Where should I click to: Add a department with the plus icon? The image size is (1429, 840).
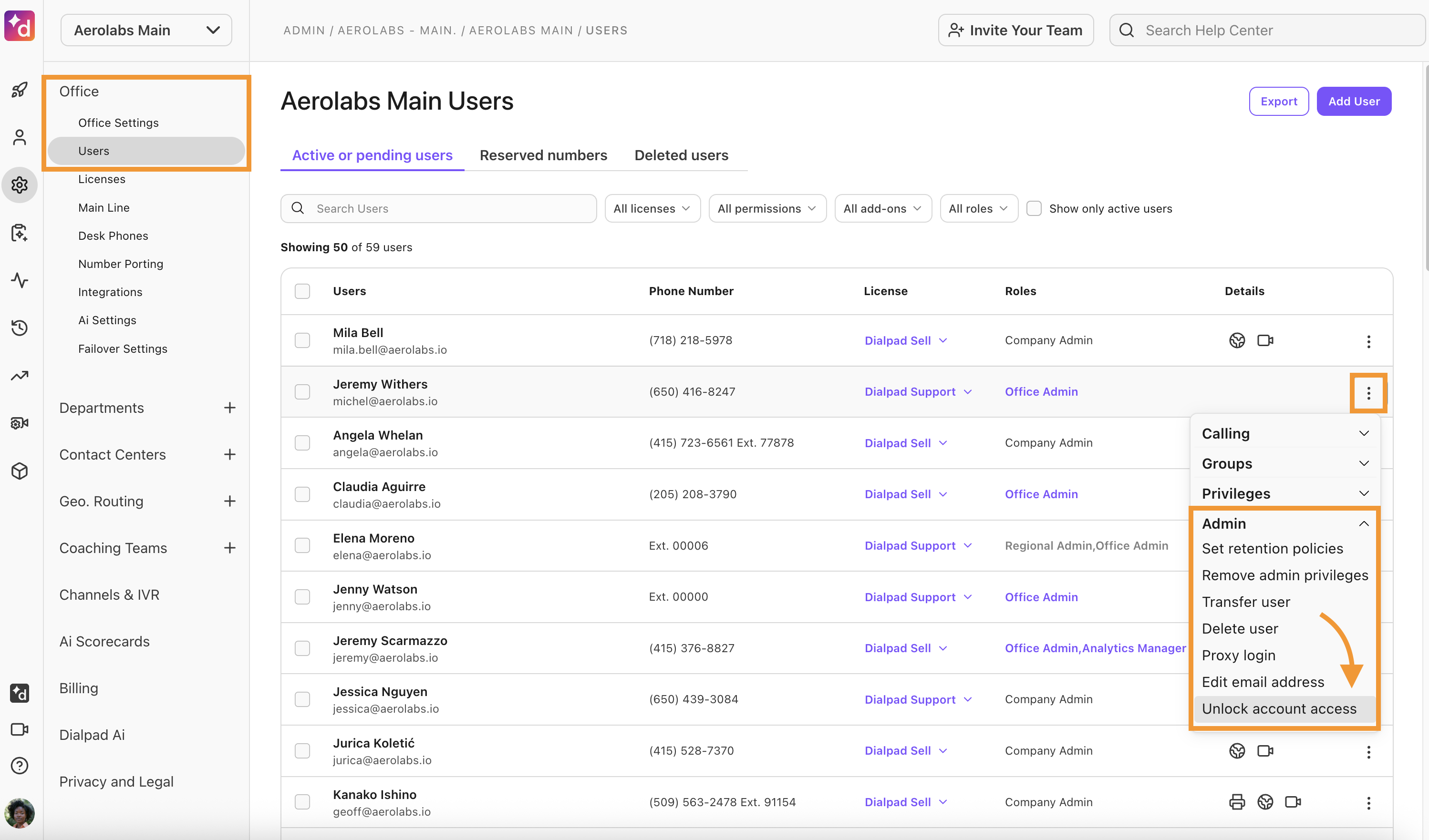230,408
